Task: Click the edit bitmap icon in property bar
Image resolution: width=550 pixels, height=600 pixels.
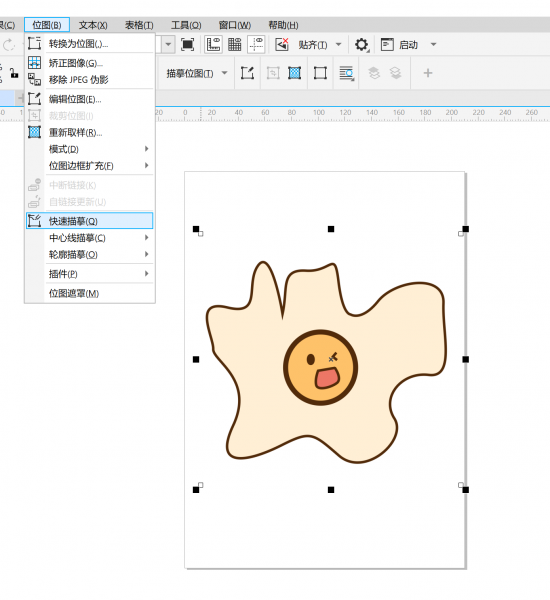Action: point(247,73)
